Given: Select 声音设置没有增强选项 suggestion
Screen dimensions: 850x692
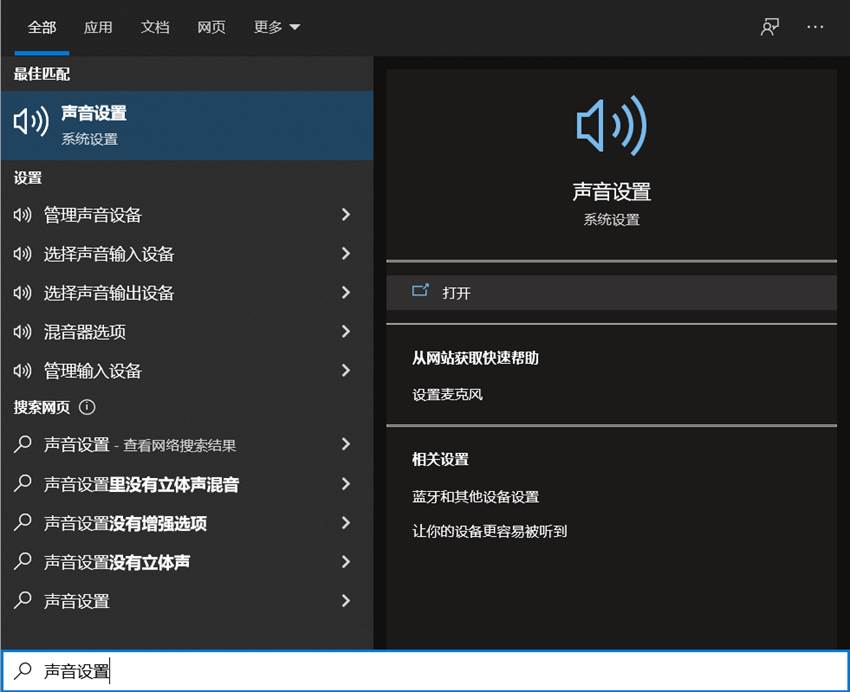Looking at the screenshot, I should 187,523.
